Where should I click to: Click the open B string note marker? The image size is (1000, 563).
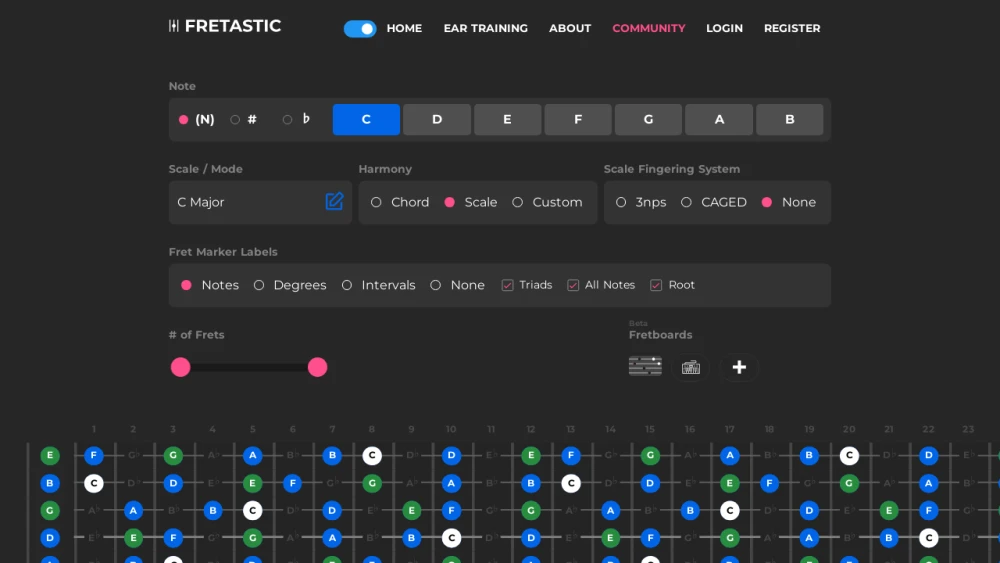tap(50, 483)
